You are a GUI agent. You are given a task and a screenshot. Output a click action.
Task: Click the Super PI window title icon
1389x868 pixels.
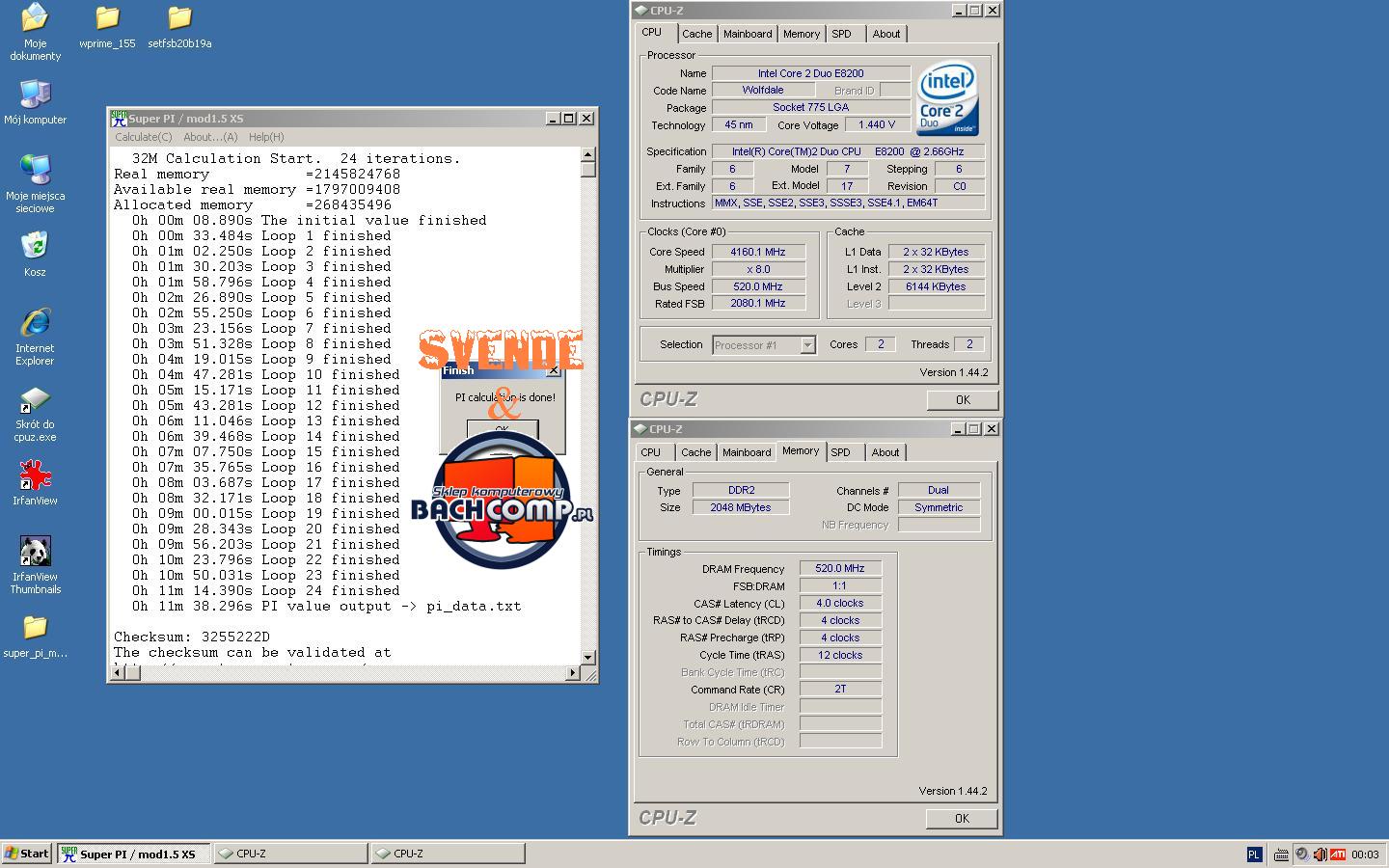[x=118, y=118]
